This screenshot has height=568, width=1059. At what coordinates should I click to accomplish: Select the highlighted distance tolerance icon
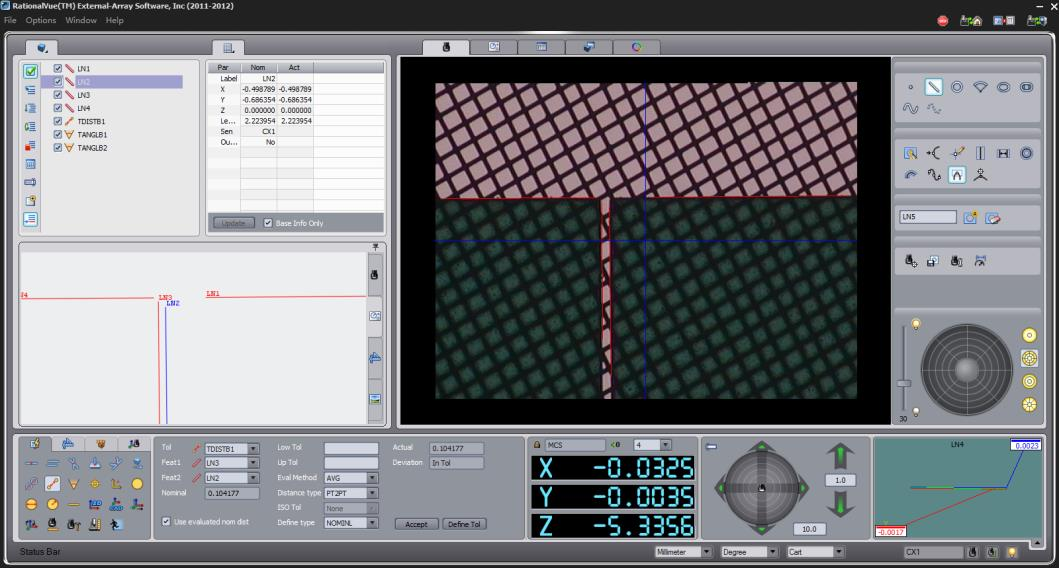52,484
